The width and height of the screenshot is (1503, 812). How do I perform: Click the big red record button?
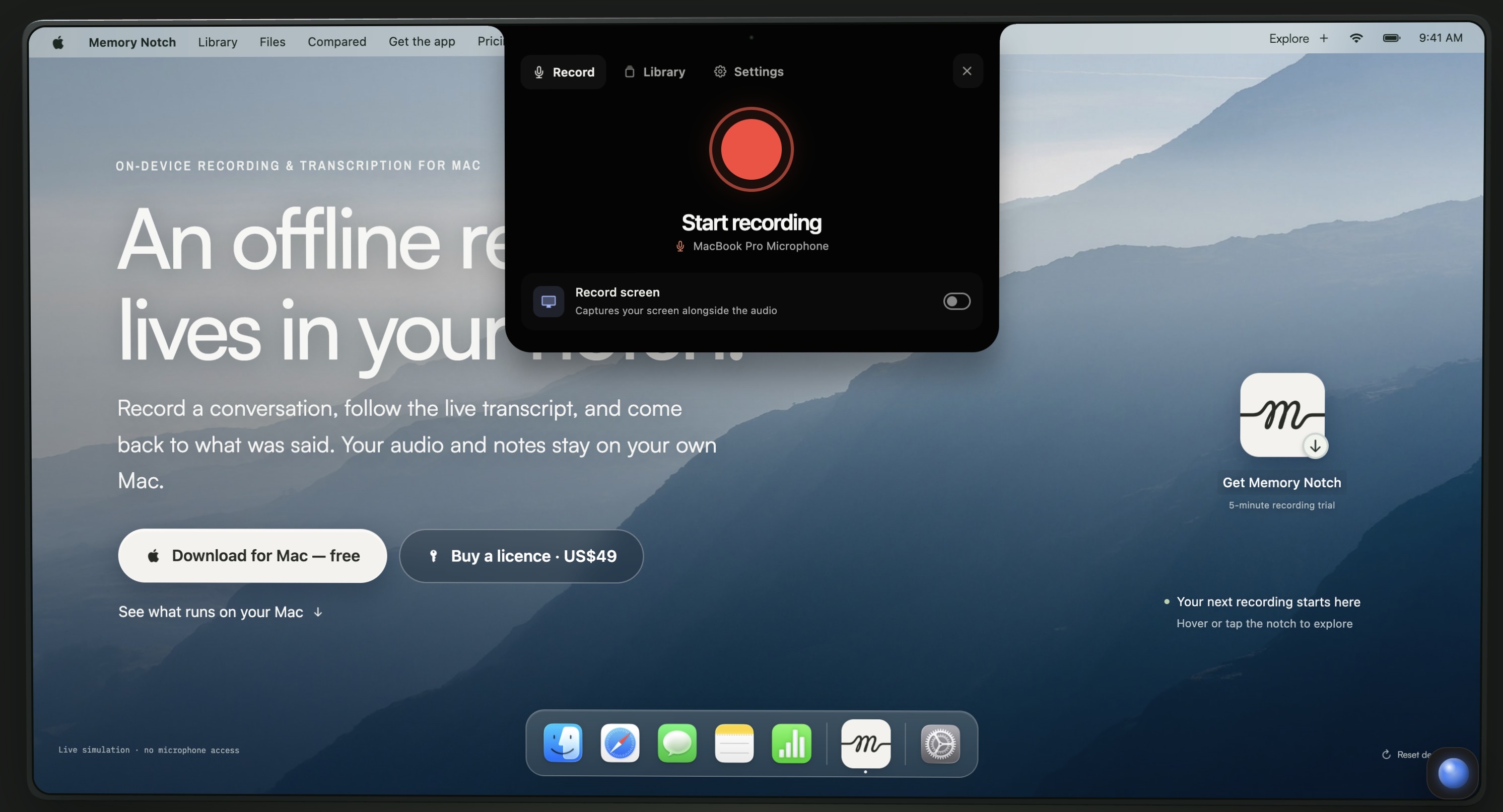click(751, 150)
